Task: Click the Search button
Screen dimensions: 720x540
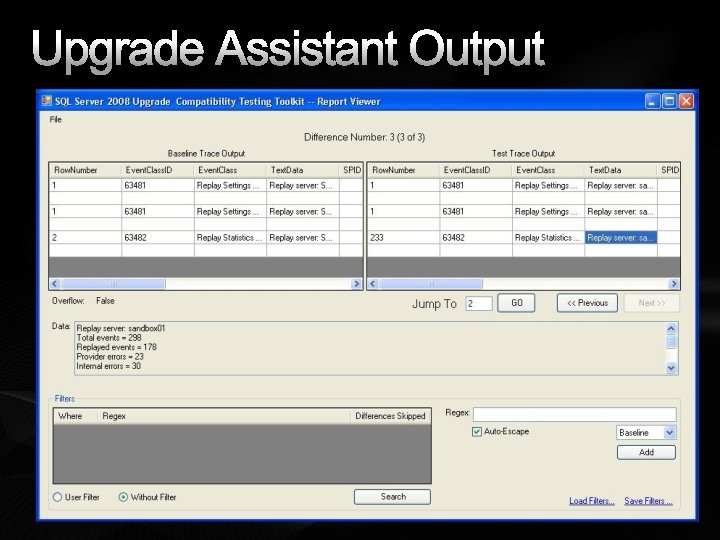Action: 393,497
